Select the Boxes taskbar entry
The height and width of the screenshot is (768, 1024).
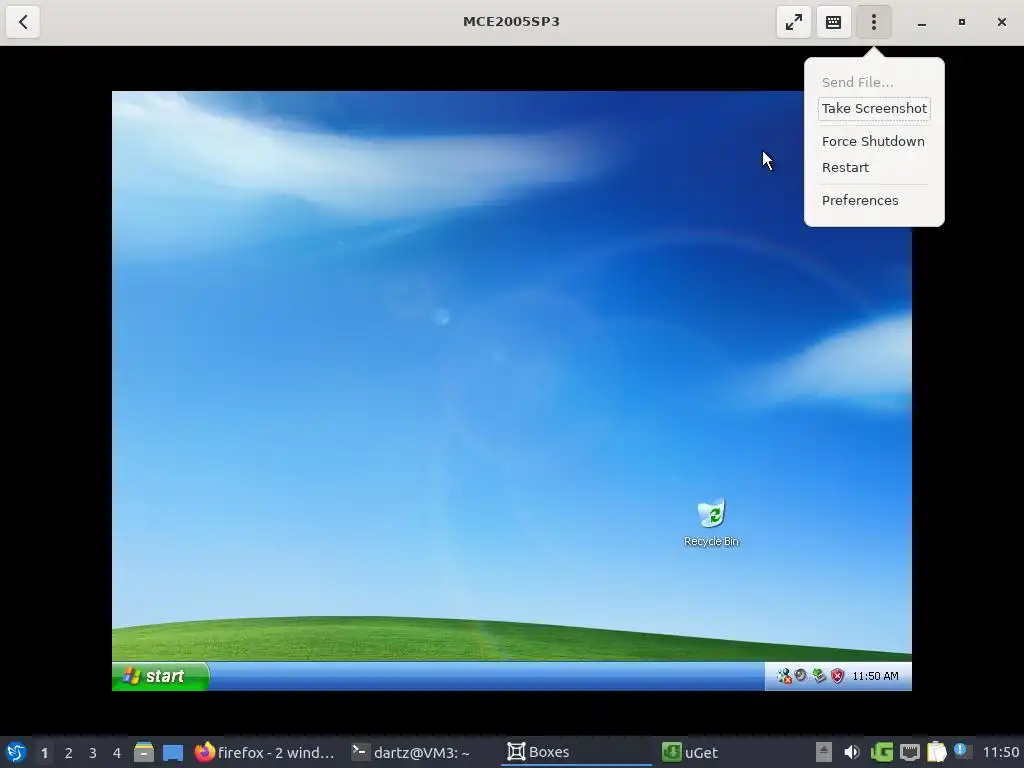point(577,752)
